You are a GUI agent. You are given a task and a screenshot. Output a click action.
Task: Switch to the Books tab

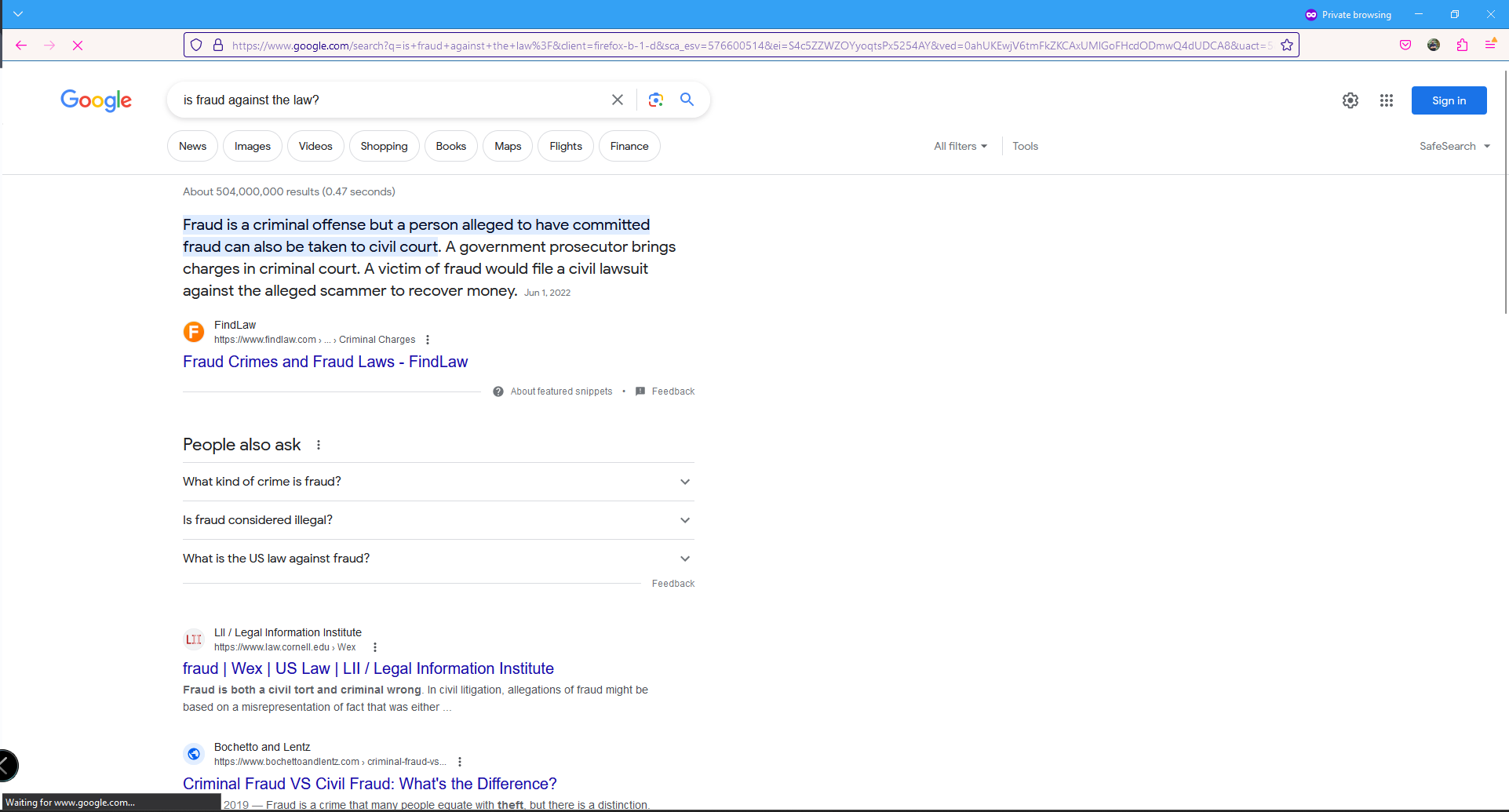[451, 146]
